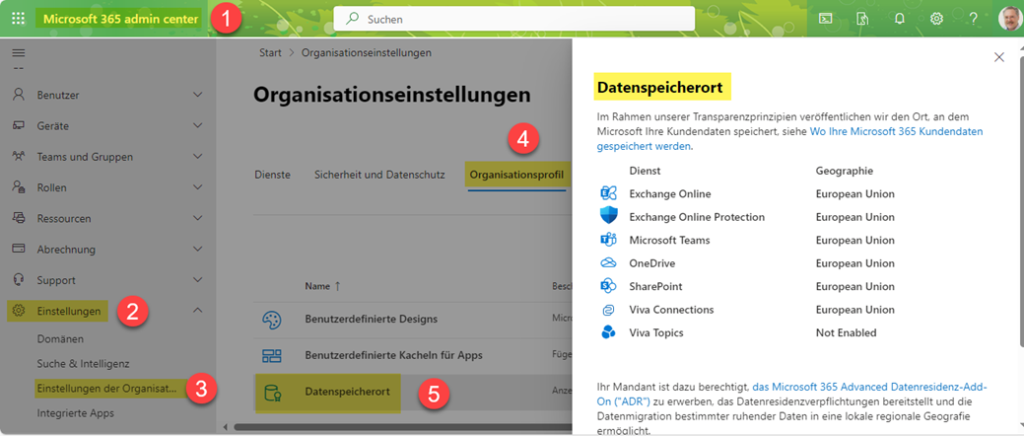
Task: Expand the Support chevron
Action: pyautogui.click(x=198, y=280)
